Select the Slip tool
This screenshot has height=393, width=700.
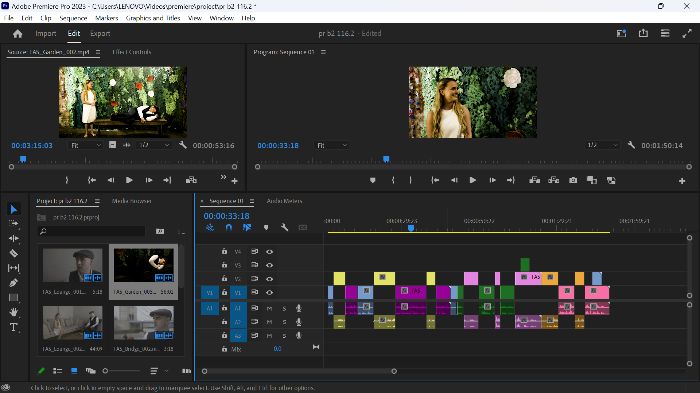13,268
